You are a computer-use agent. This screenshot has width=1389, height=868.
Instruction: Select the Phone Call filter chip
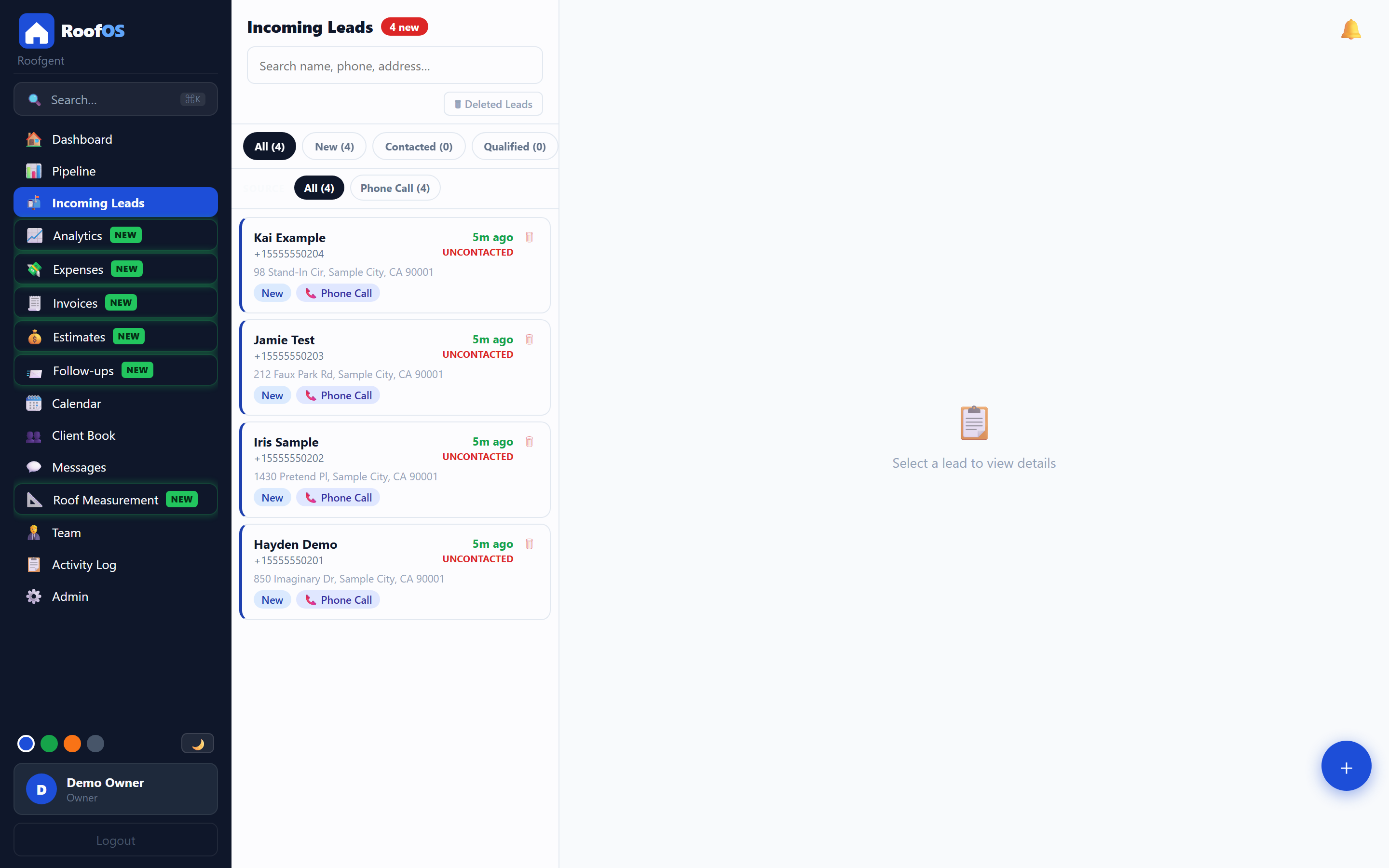pos(395,188)
